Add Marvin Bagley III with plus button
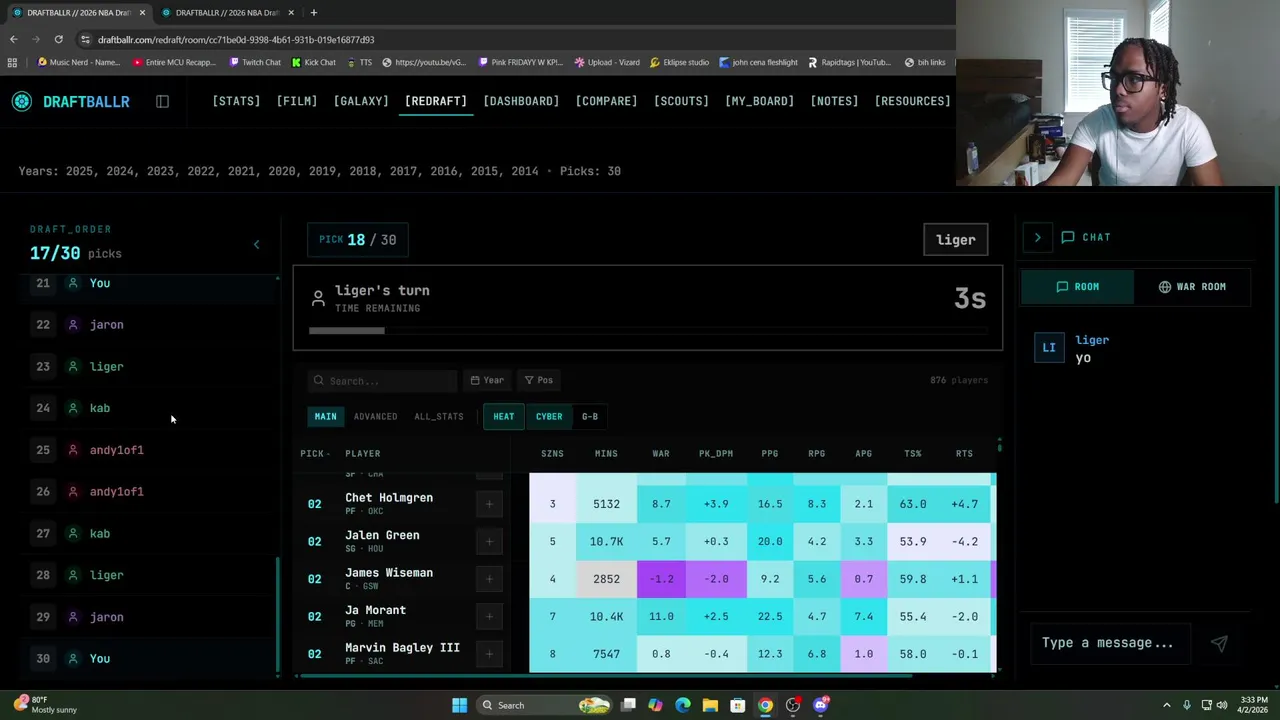 tap(489, 654)
